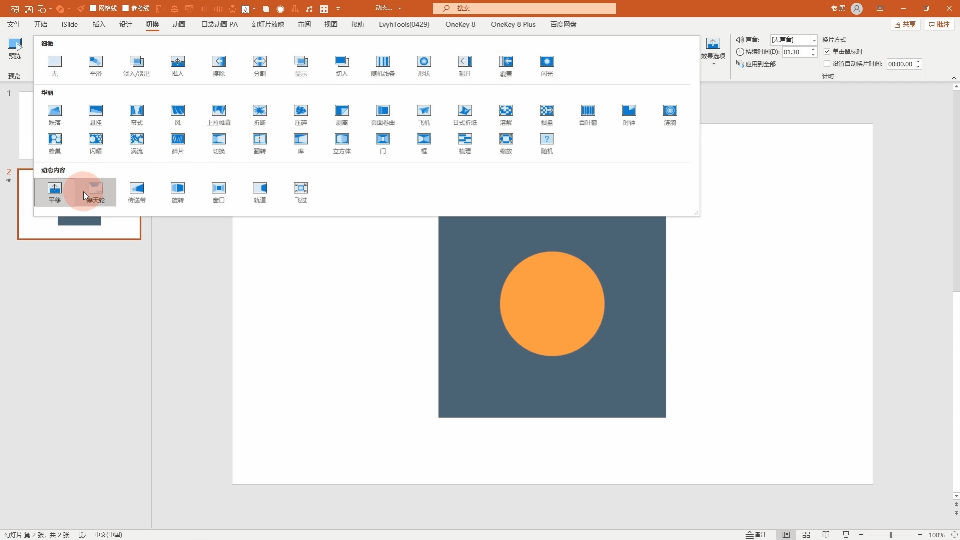Apply the 页面卷曲 page curl transition
The image size is (960, 540).
coord(383,114)
